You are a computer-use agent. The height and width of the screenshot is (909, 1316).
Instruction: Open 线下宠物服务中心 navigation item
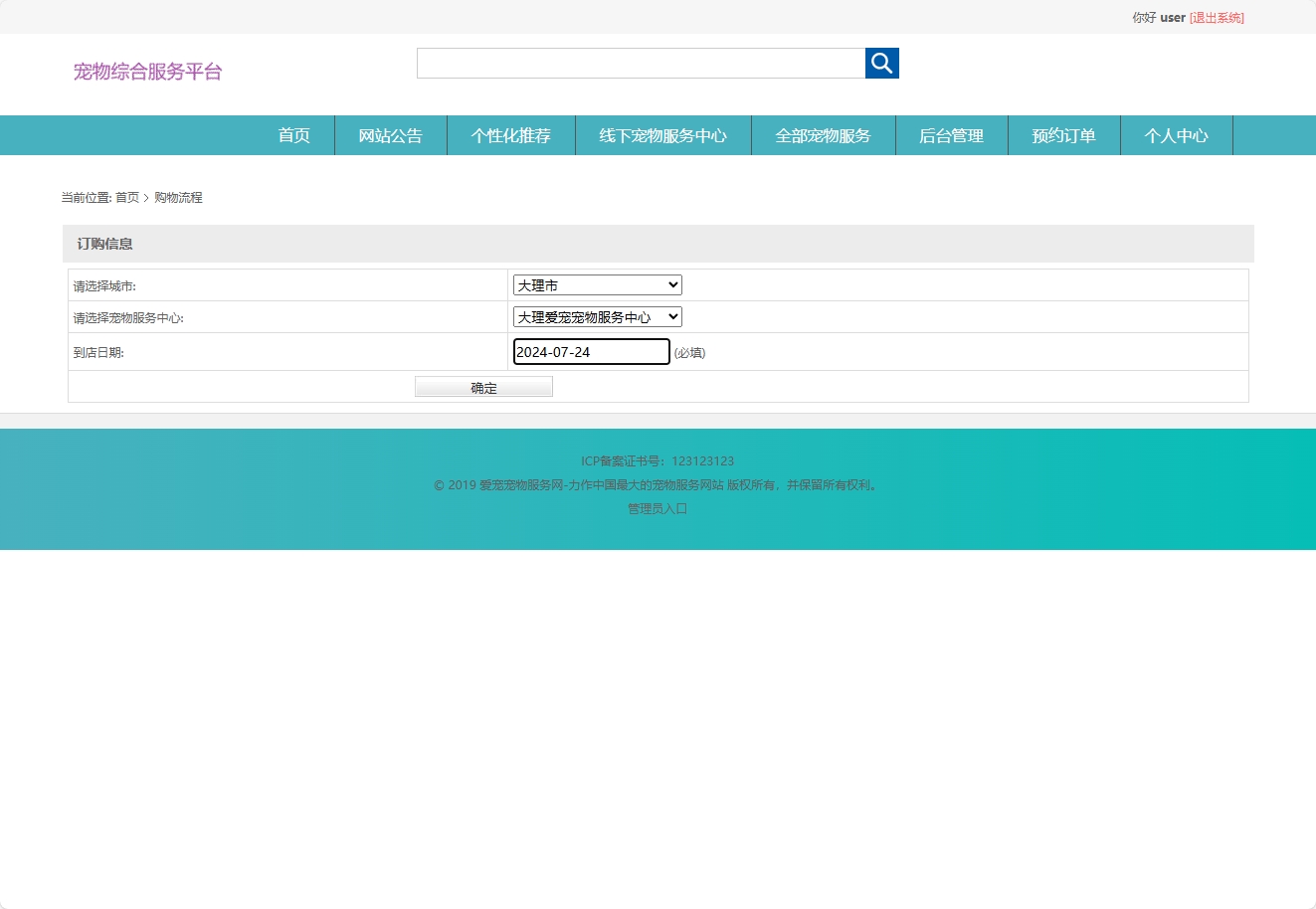coord(663,135)
